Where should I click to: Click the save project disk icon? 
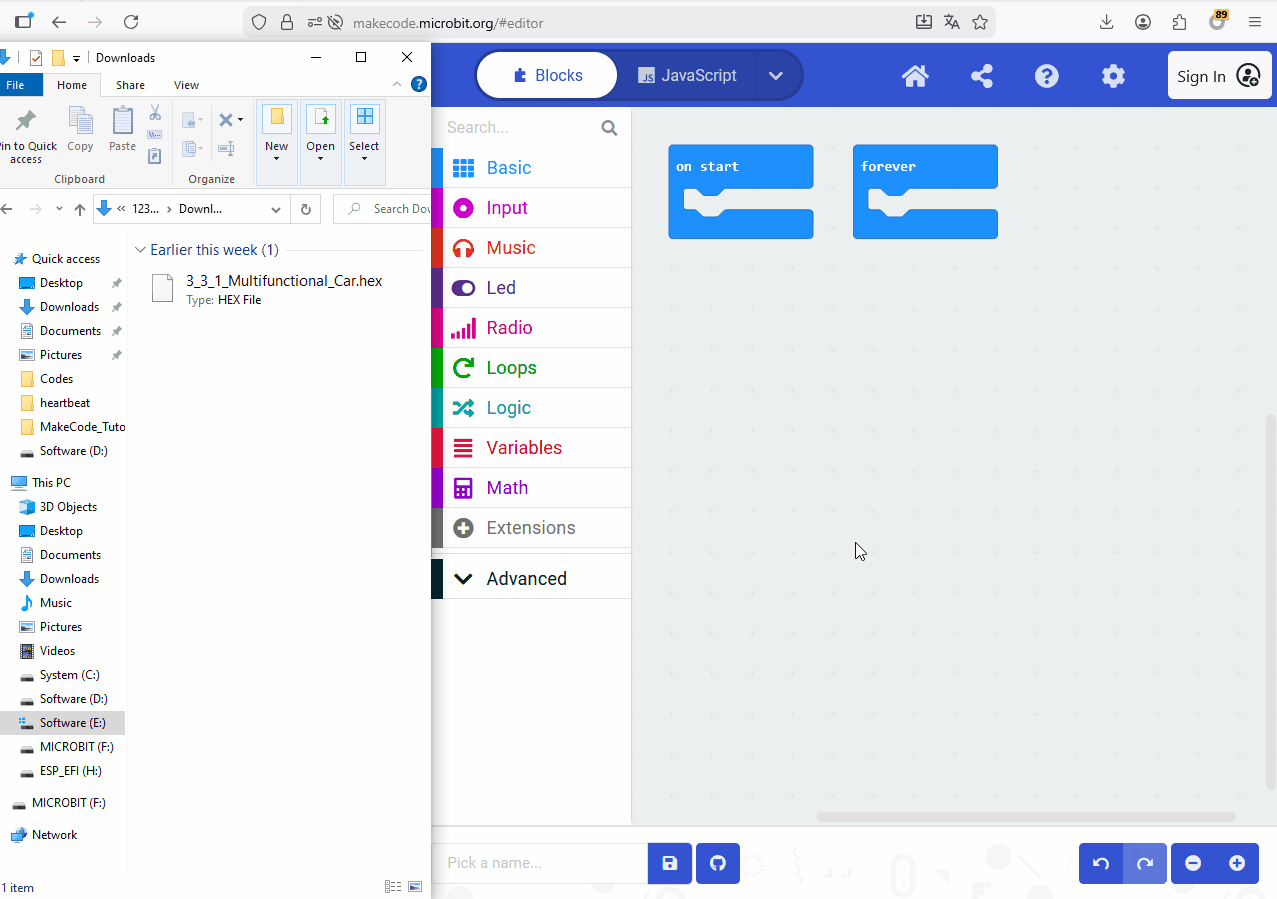(670, 863)
